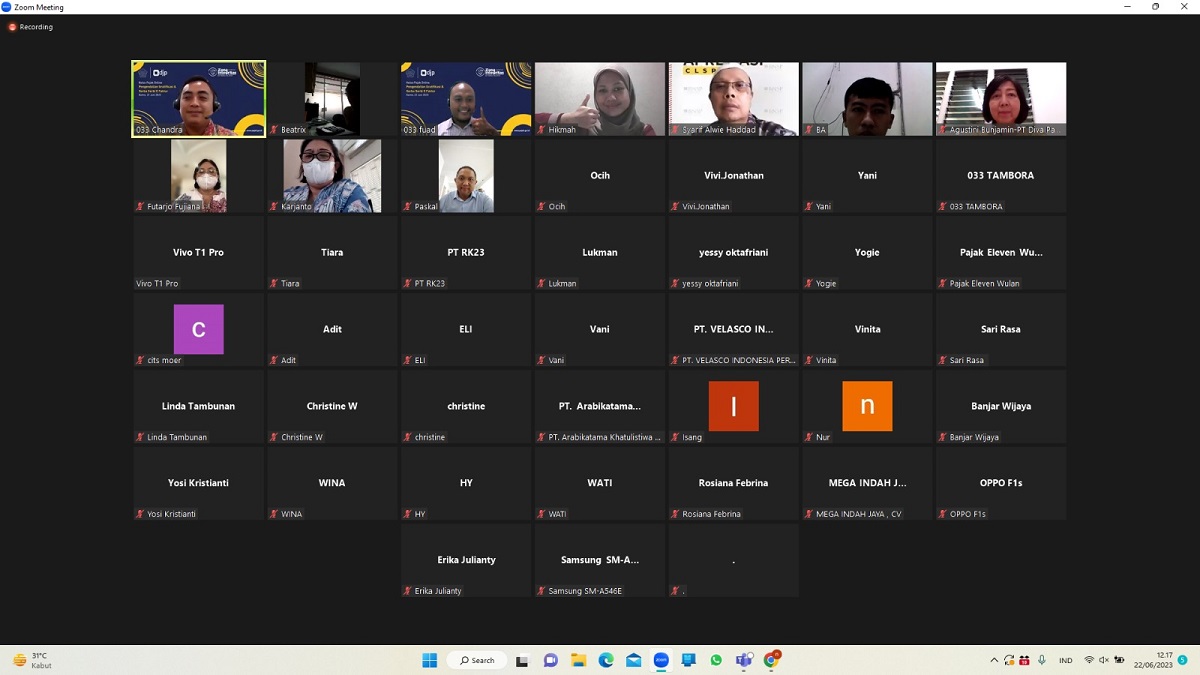Toggle the system tray microphone indicator

(x=1042, y=660)
